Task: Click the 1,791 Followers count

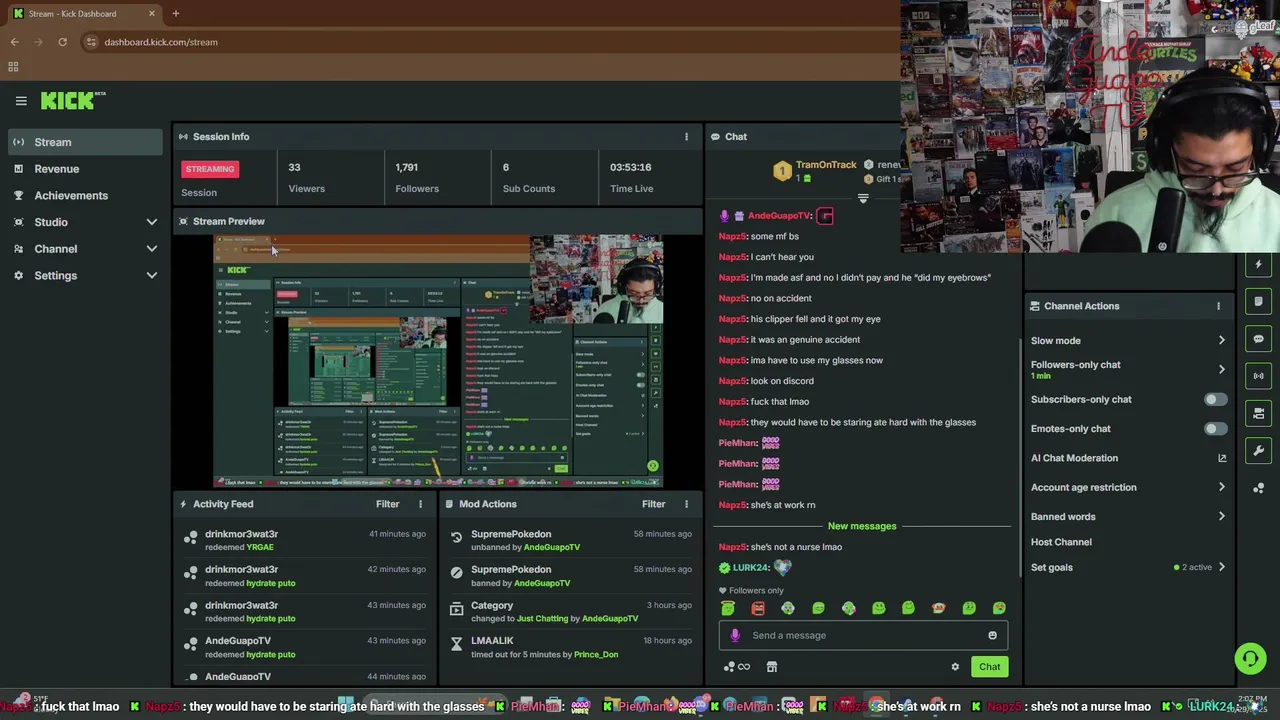Action: (406, 167)
